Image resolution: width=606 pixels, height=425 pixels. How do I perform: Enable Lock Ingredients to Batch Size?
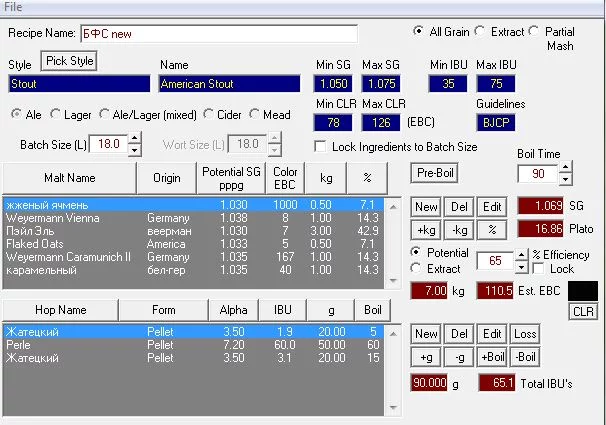click(x=321, y=147)
